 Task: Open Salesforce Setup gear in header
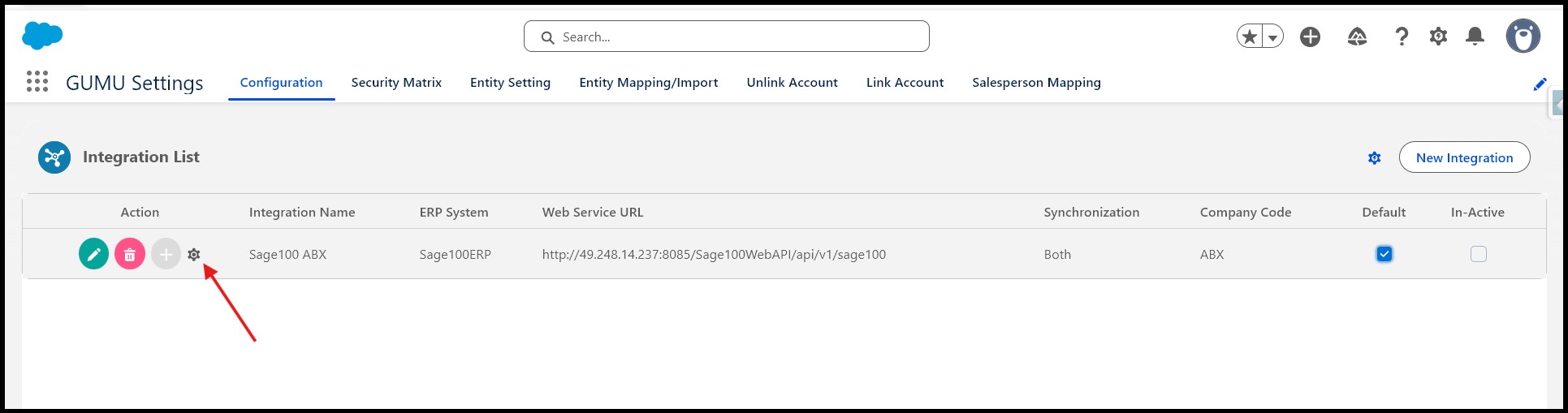pos(1438,37)
